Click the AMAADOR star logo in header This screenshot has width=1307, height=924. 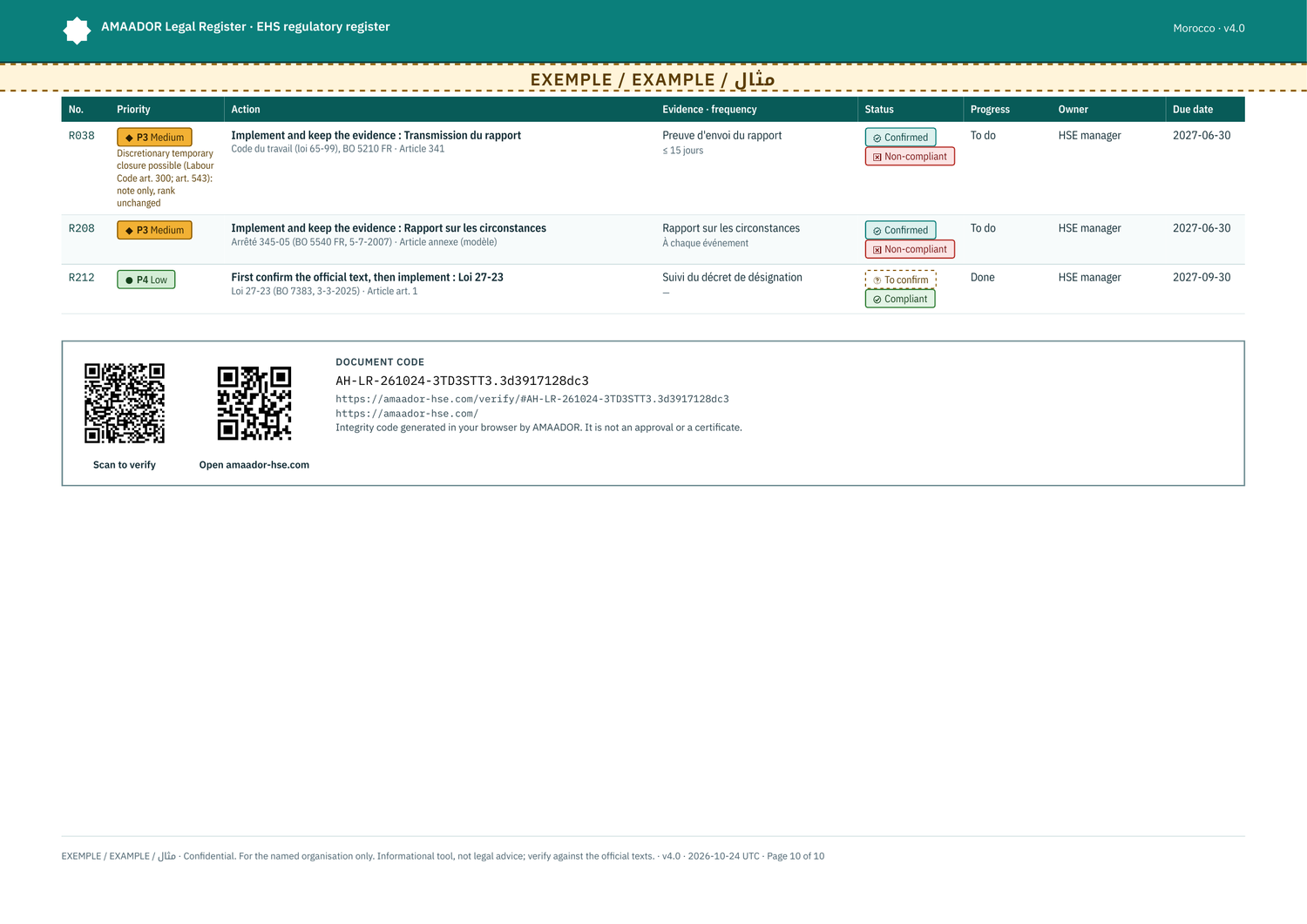[78, 30]
